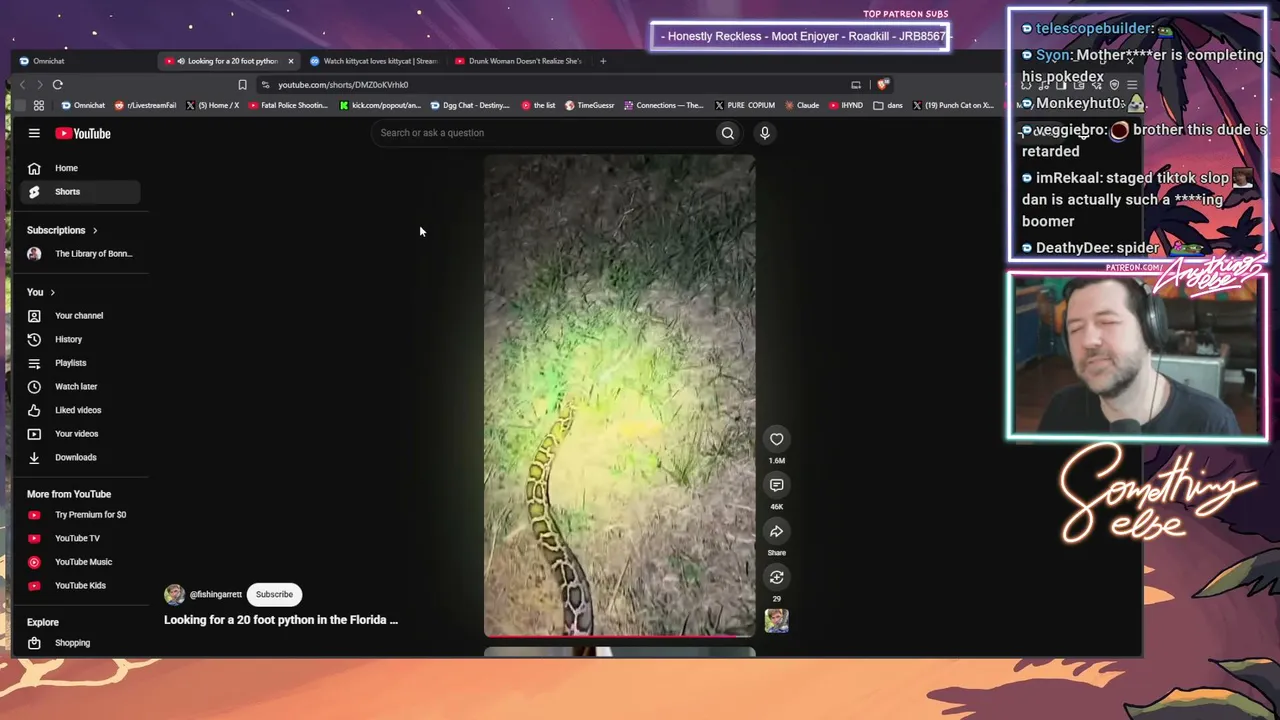
Task: Open remix option for this Short
Action: coord(777,577)
